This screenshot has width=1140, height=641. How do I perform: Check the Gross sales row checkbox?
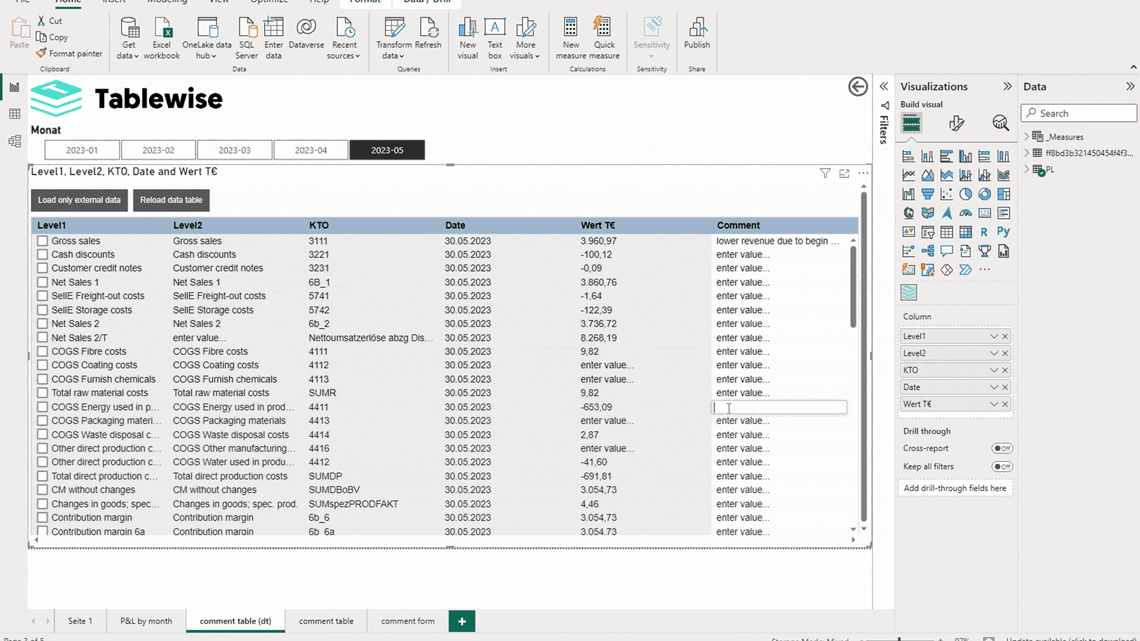click(42, 241)
